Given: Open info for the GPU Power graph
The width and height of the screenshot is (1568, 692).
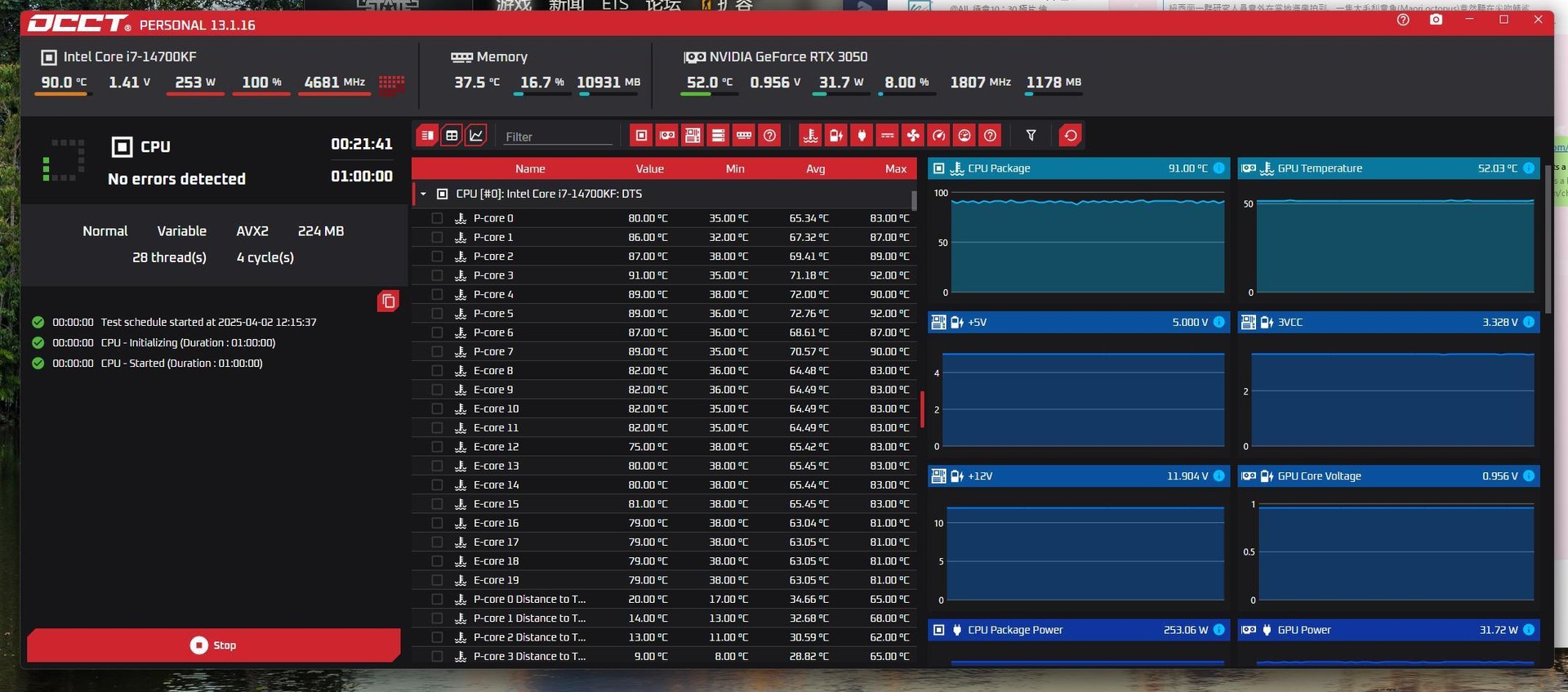Looking at the screenshot, I should (x=1529, y=629).
